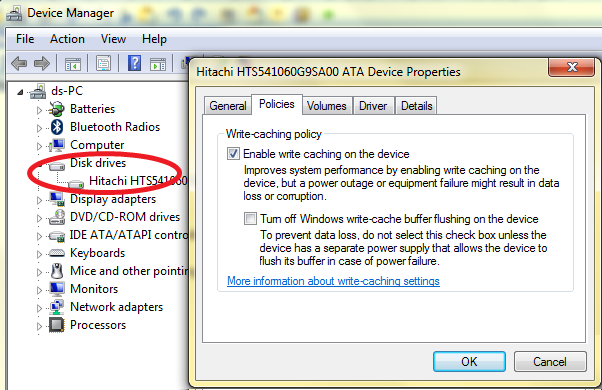
Task: Select the Mice and pointing devices icon
Action: (57, 271)
